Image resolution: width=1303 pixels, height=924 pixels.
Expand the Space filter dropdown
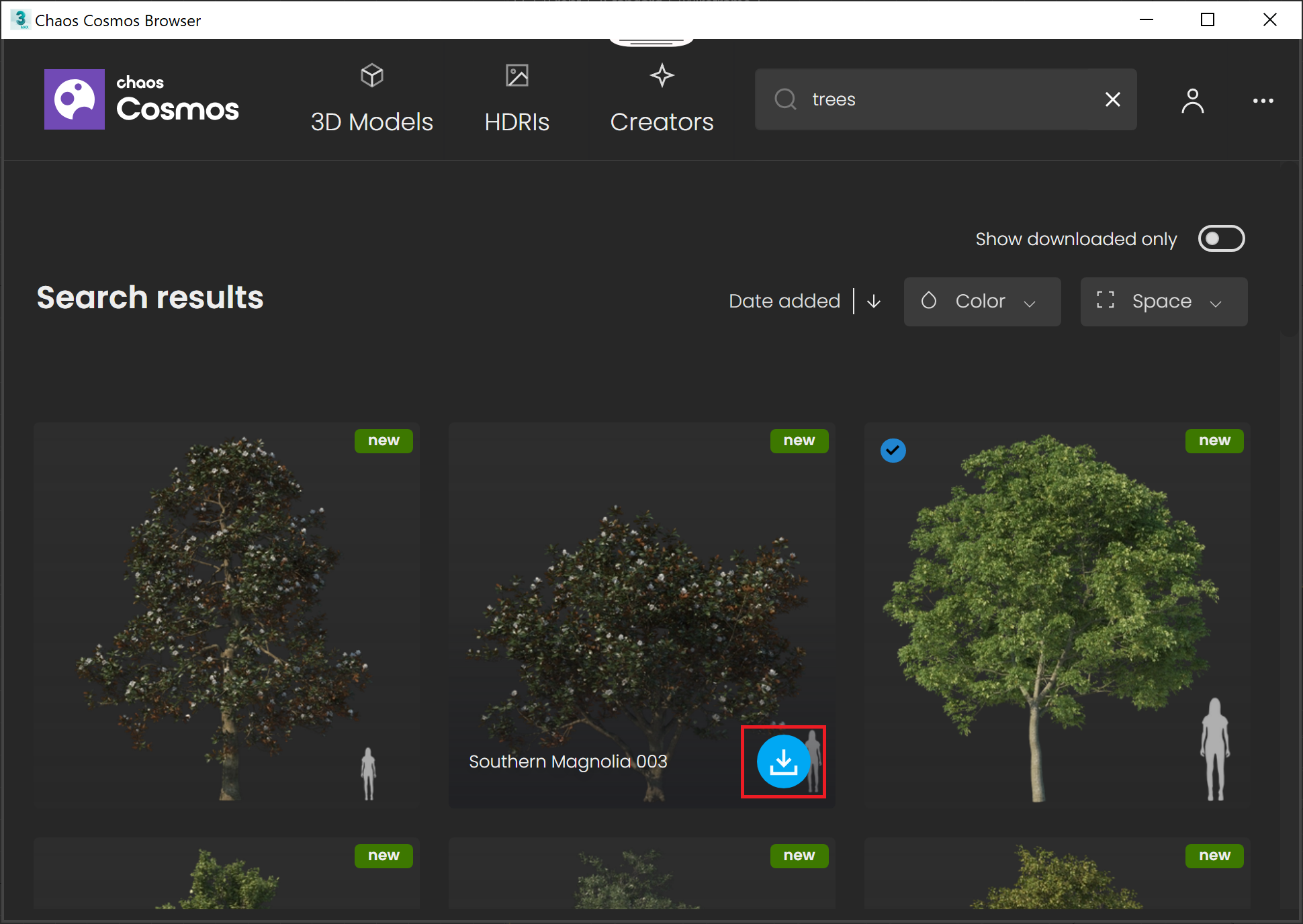click(1163, 302)
